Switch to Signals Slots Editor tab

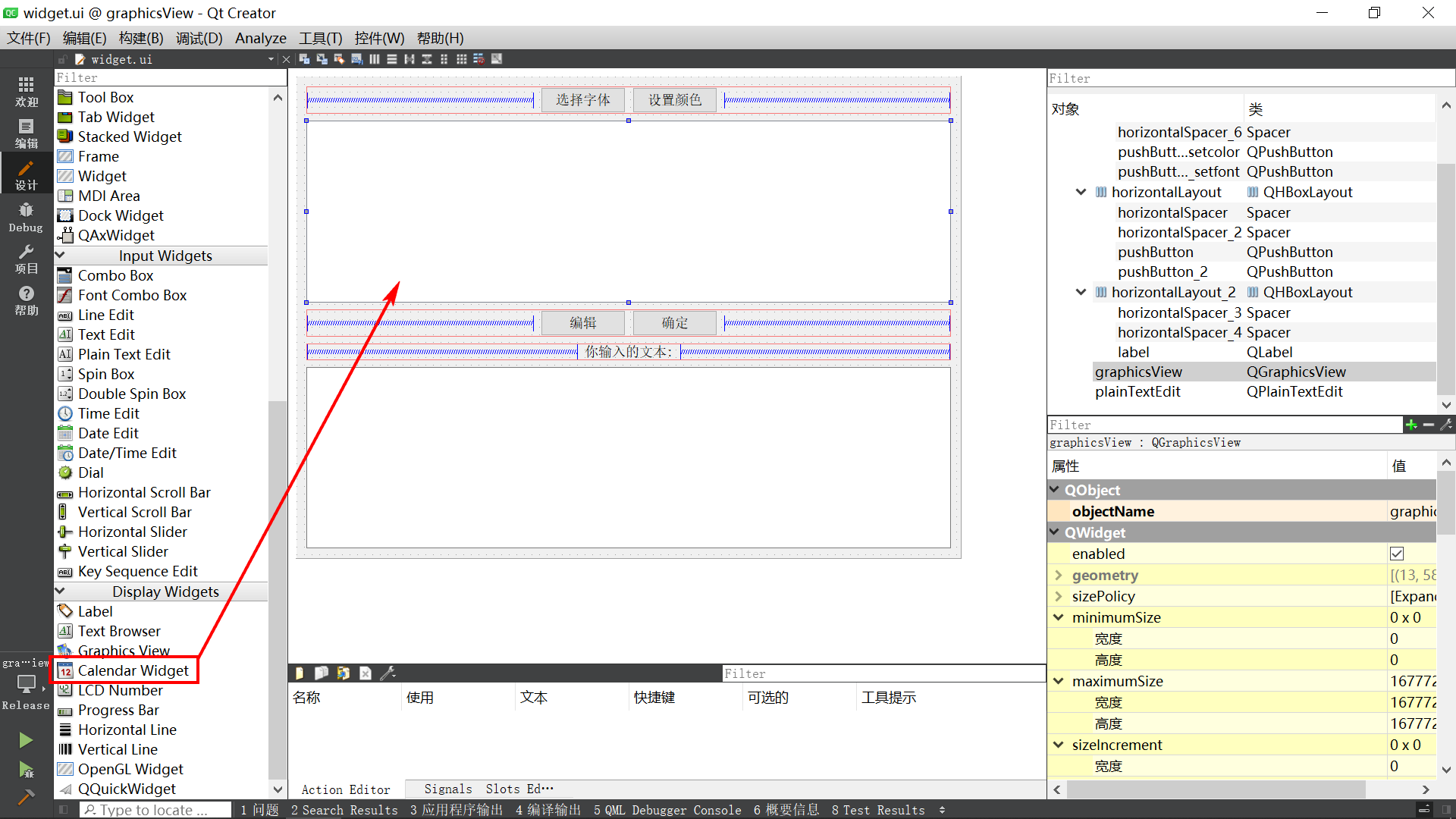pyautogui.click(x=488, y=789)
